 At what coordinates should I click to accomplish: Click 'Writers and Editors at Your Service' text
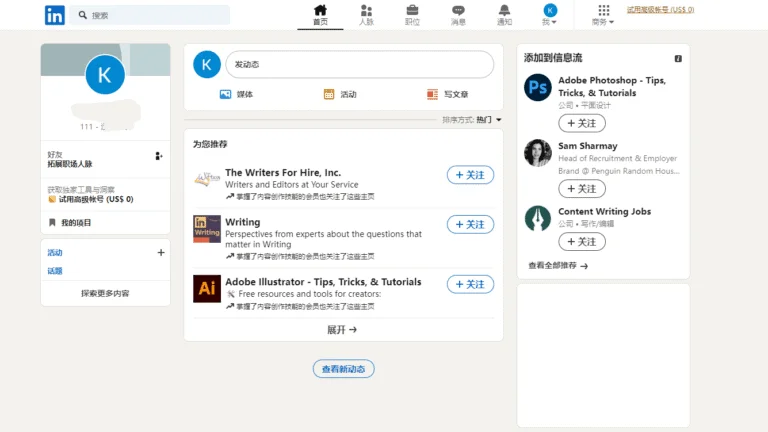[291, 185]
